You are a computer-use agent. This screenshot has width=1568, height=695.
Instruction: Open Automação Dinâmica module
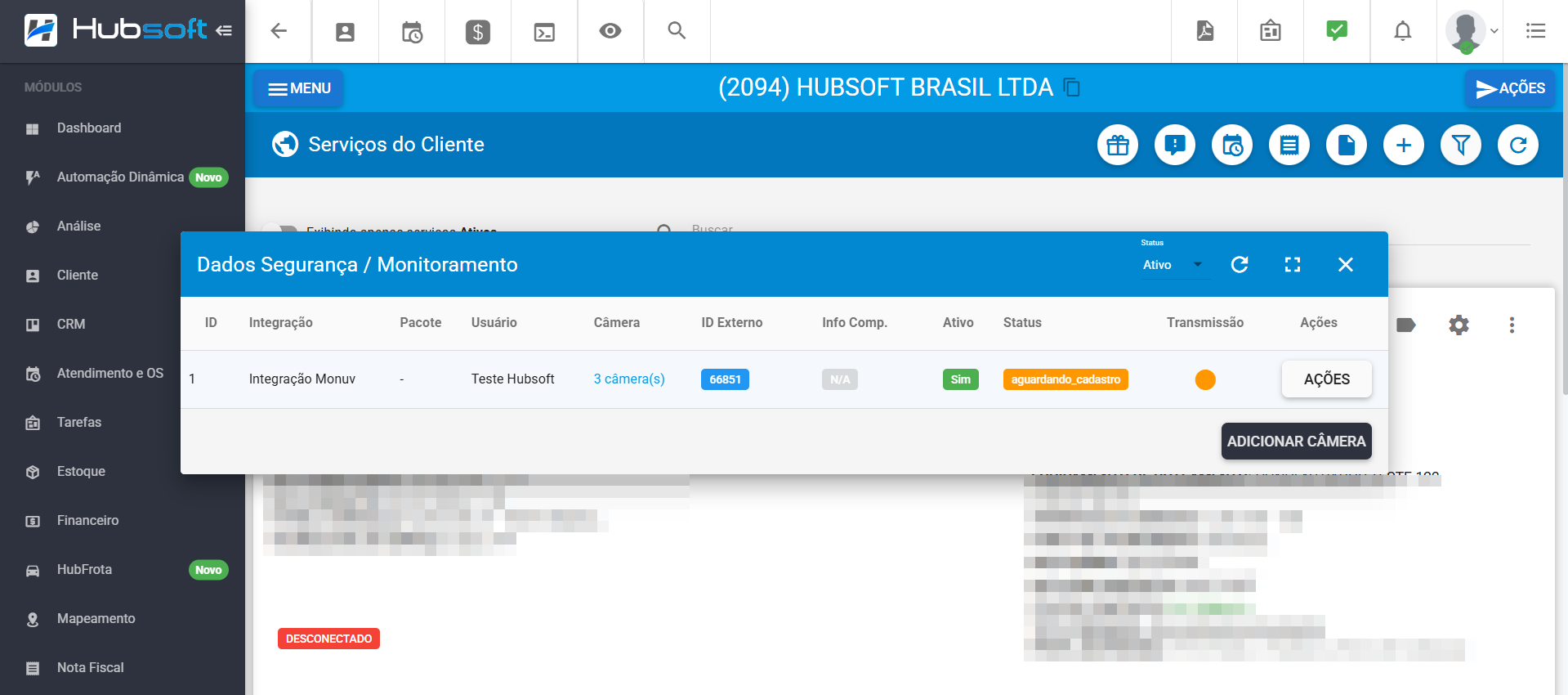coord(123,177)
